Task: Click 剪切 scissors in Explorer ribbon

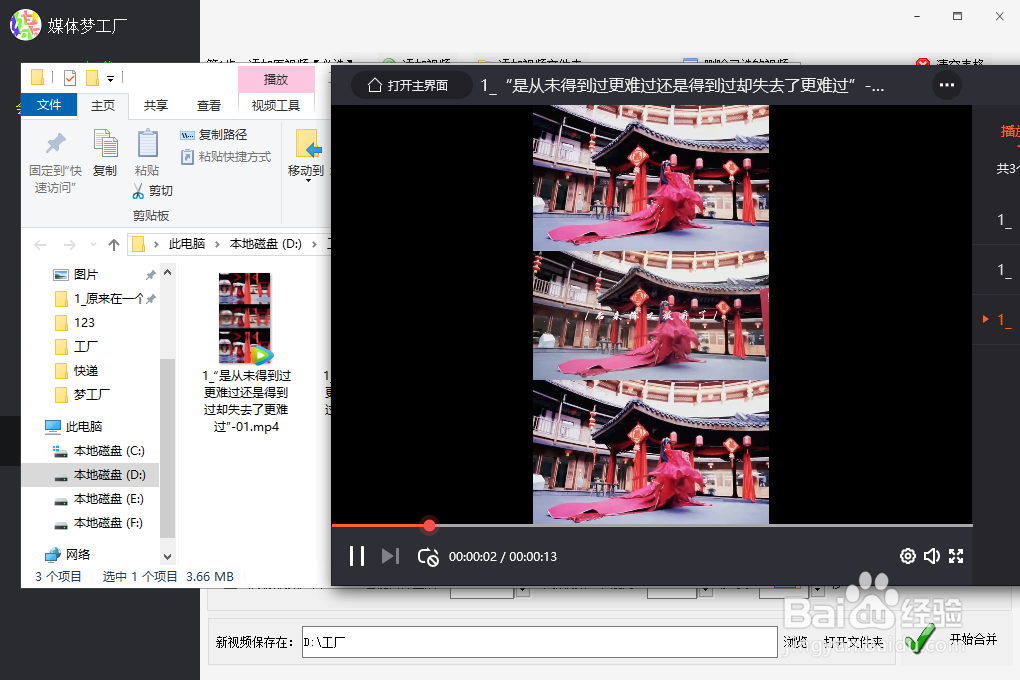Action: coord(153,191)
